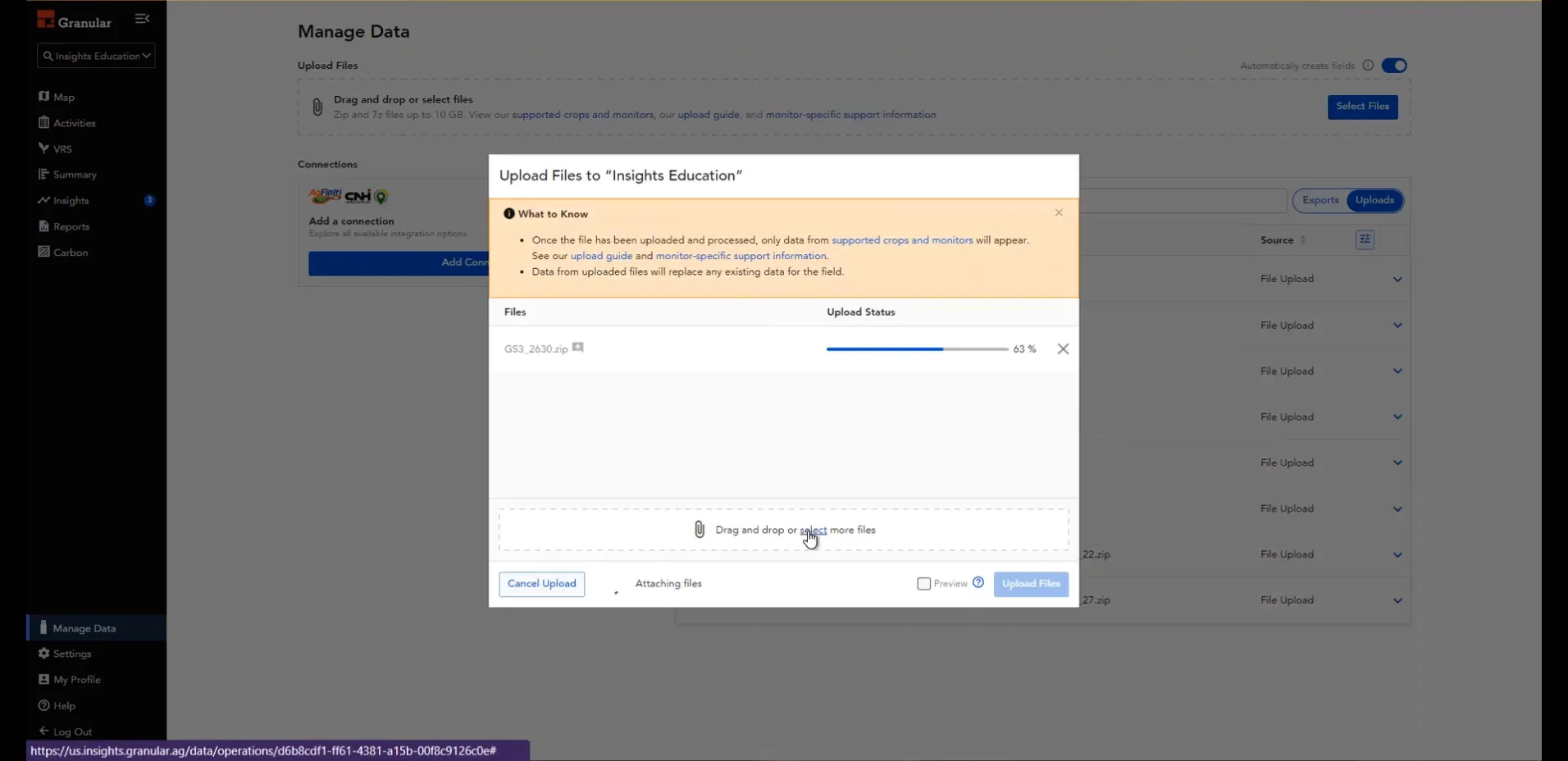
Task: Open the Map icon in sidebar
Action: pos(44,97)
